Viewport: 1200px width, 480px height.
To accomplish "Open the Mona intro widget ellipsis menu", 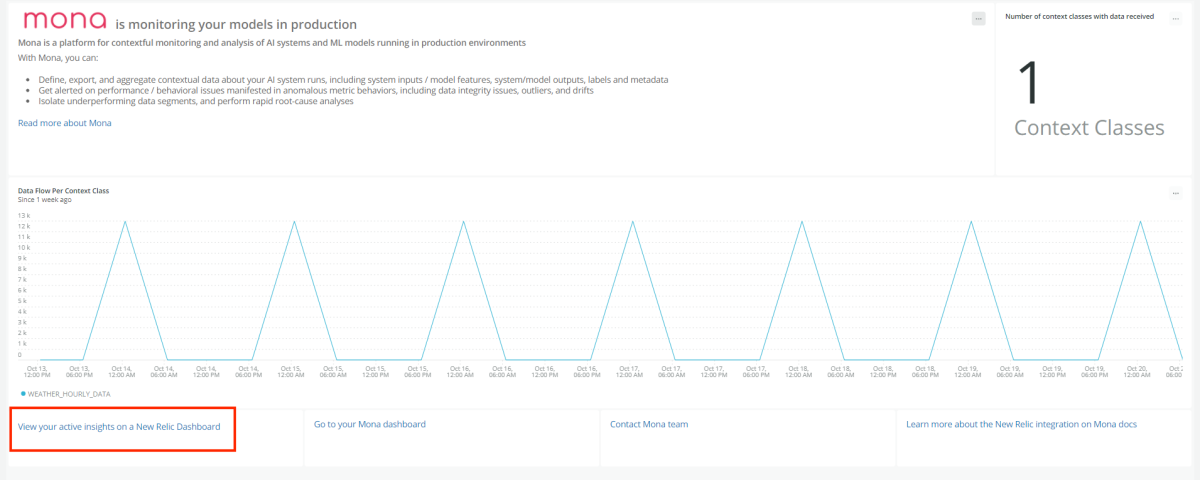I will (x=978, y=19).
